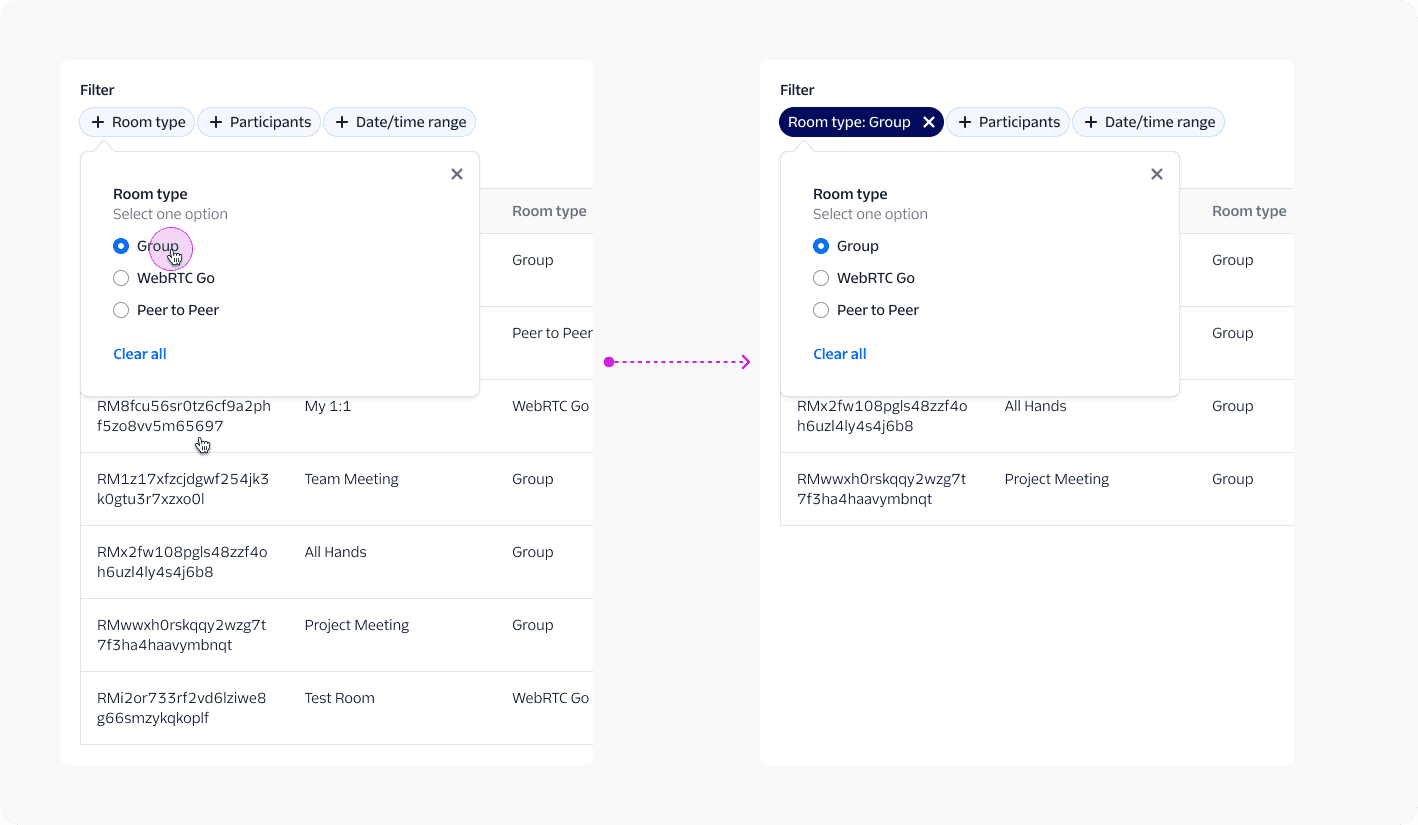The height and width of the screenshot is (825, 1418).
Task: Select the Peer to Peer option
Action: 121,309
